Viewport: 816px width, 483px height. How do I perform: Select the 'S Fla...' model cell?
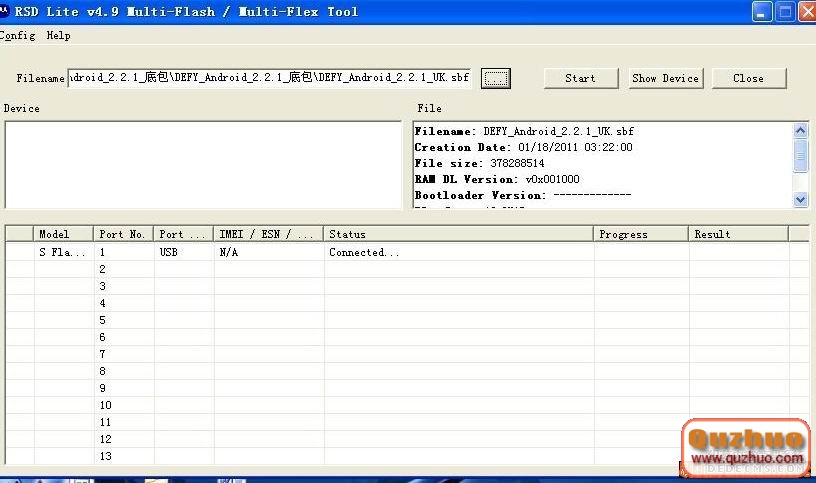tap(63, 252)
